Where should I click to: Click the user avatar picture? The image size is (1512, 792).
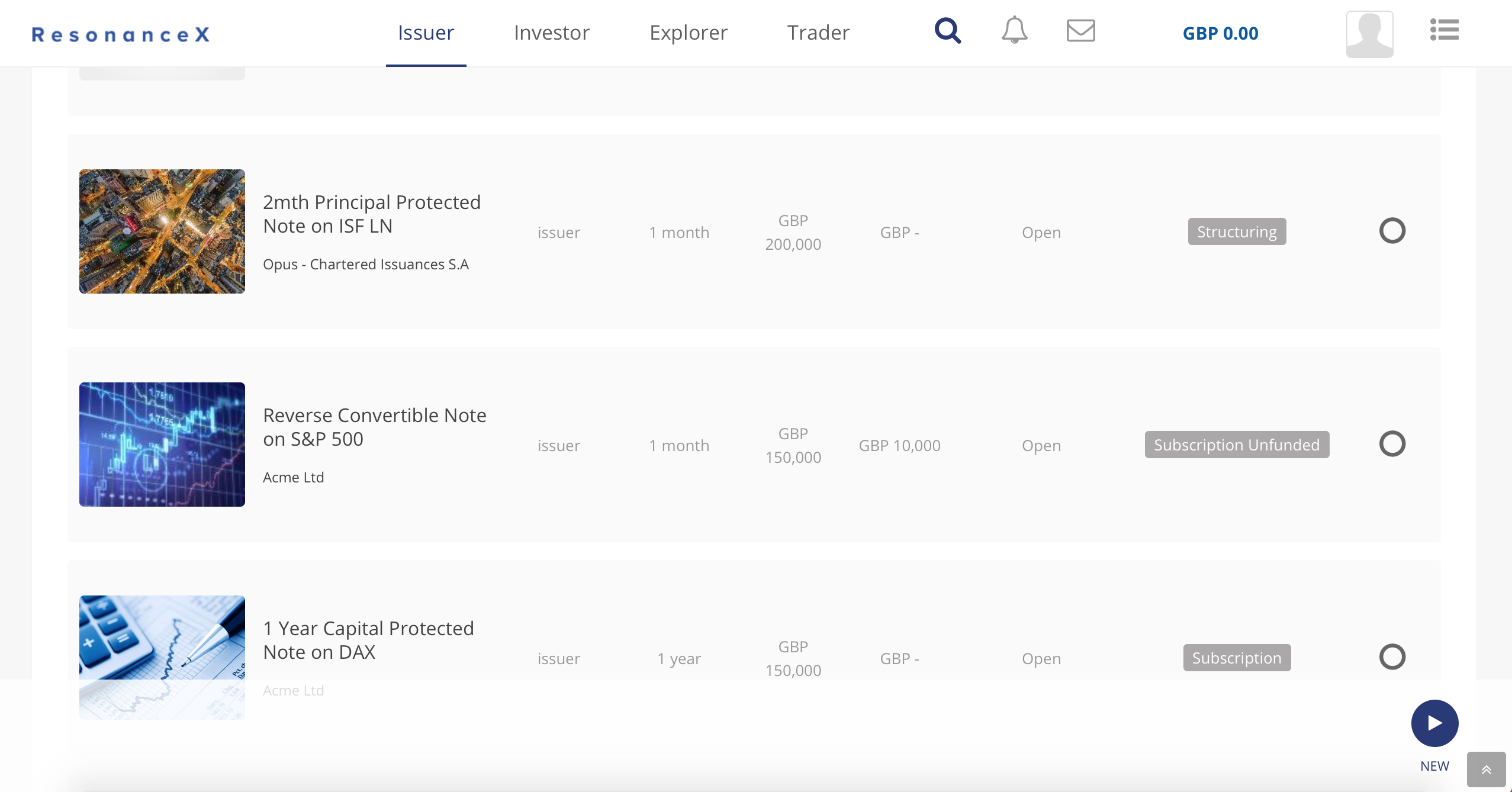1369,34
